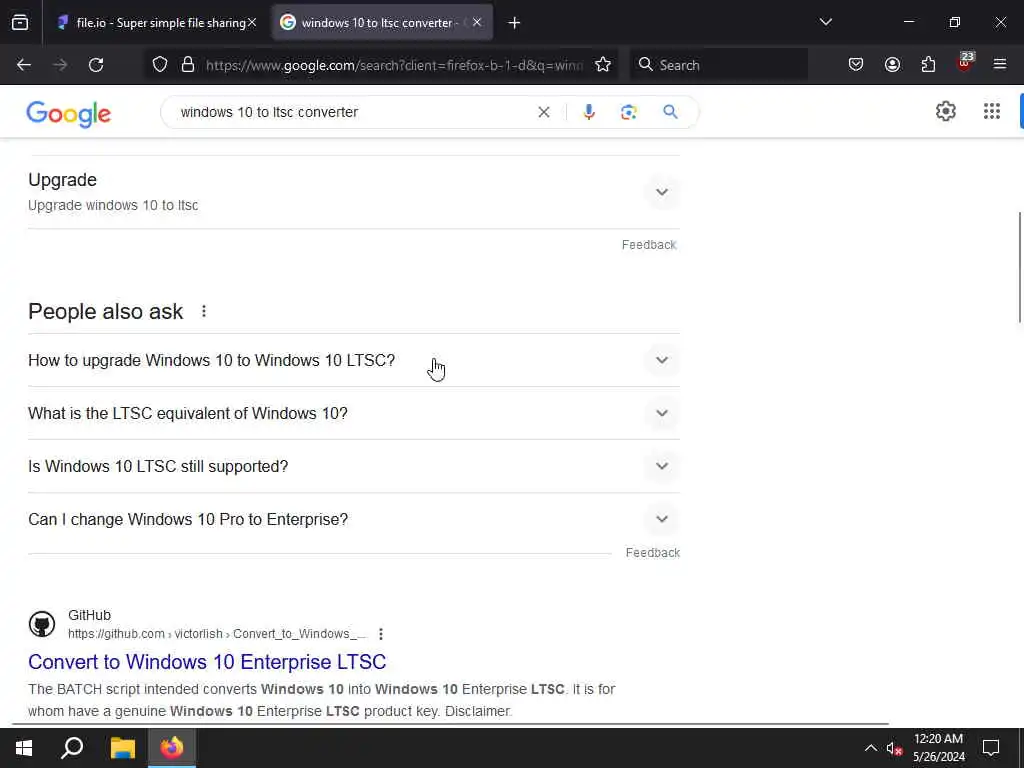1024x768 pixels.
Task: Open the GitHub result more options dots
Action: coord(381,634)
